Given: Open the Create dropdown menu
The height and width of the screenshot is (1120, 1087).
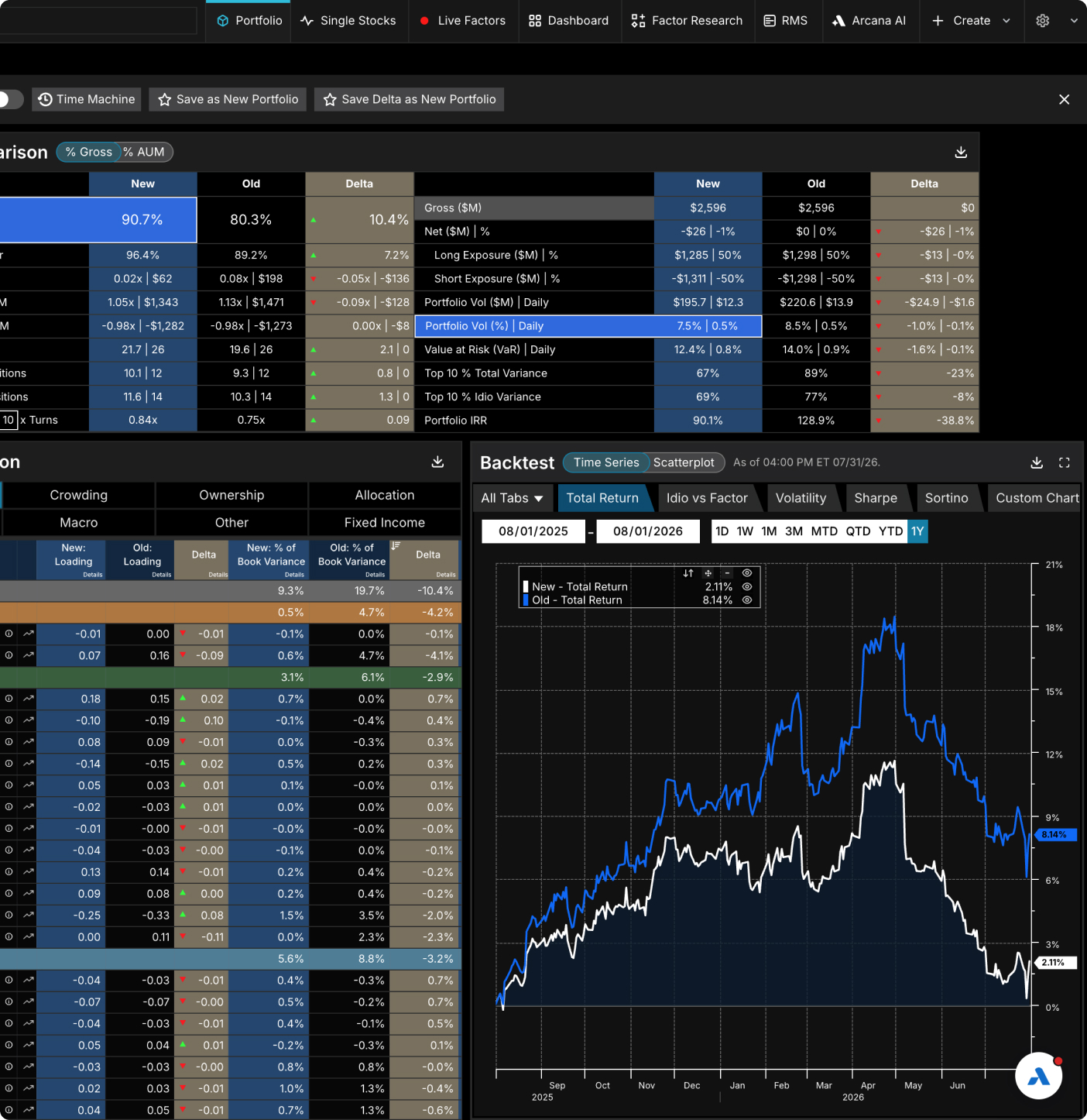Looking at the screenshot, I should [x=971, y=21].
